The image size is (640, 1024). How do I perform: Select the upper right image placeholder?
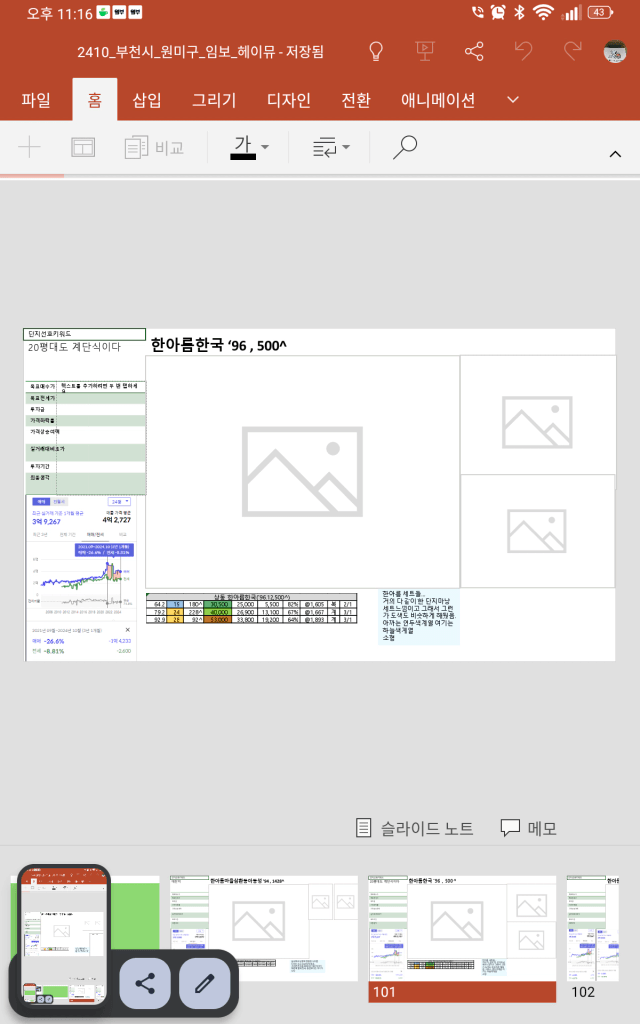pyautogui.click(x=537, y=415)
